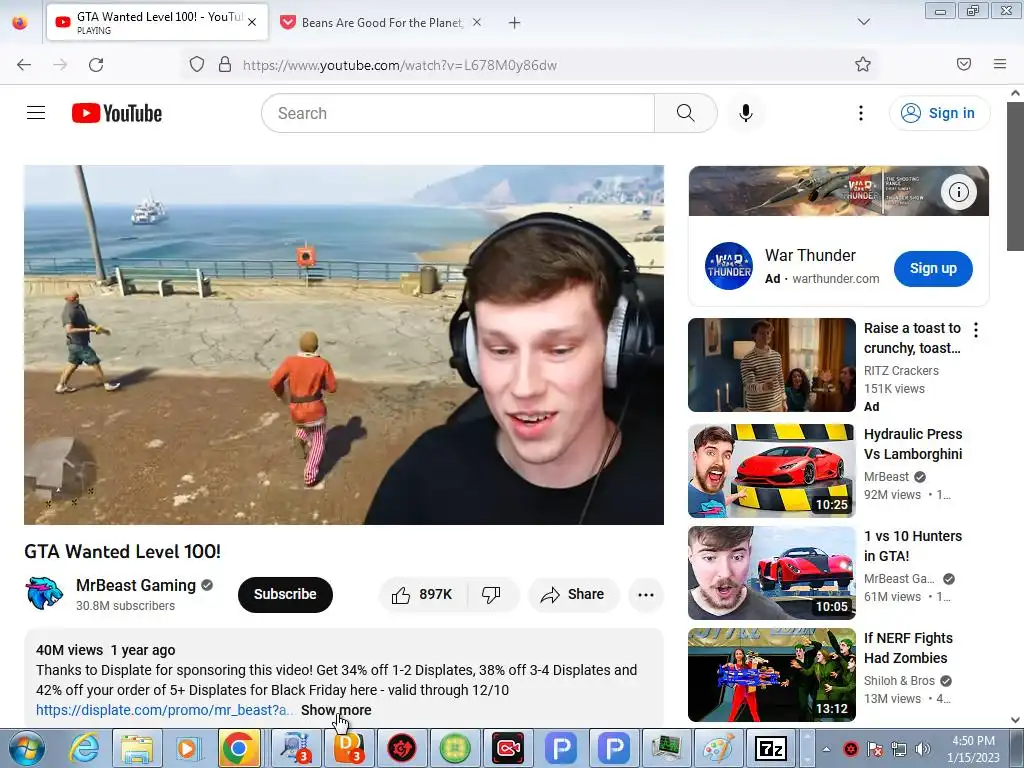Click warthunder.com ad link
This screenshot has height=768, width=1024.
[835, 279]
